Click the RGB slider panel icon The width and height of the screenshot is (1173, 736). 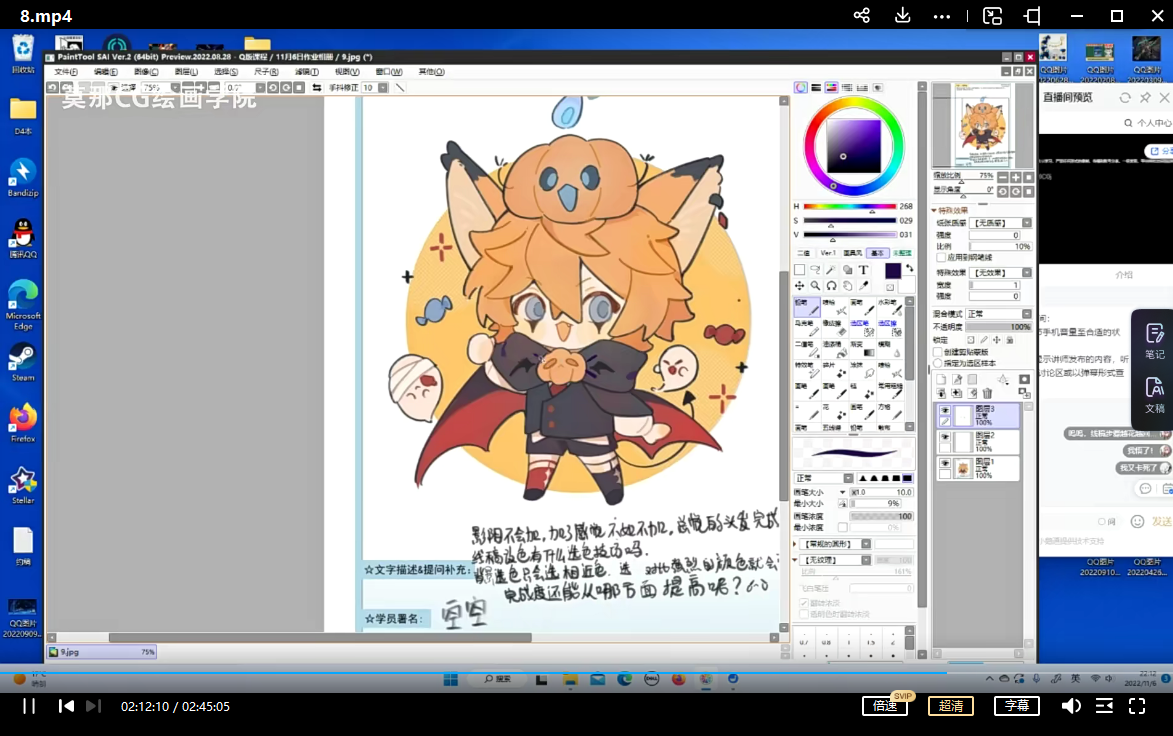(x=816, y=88)
